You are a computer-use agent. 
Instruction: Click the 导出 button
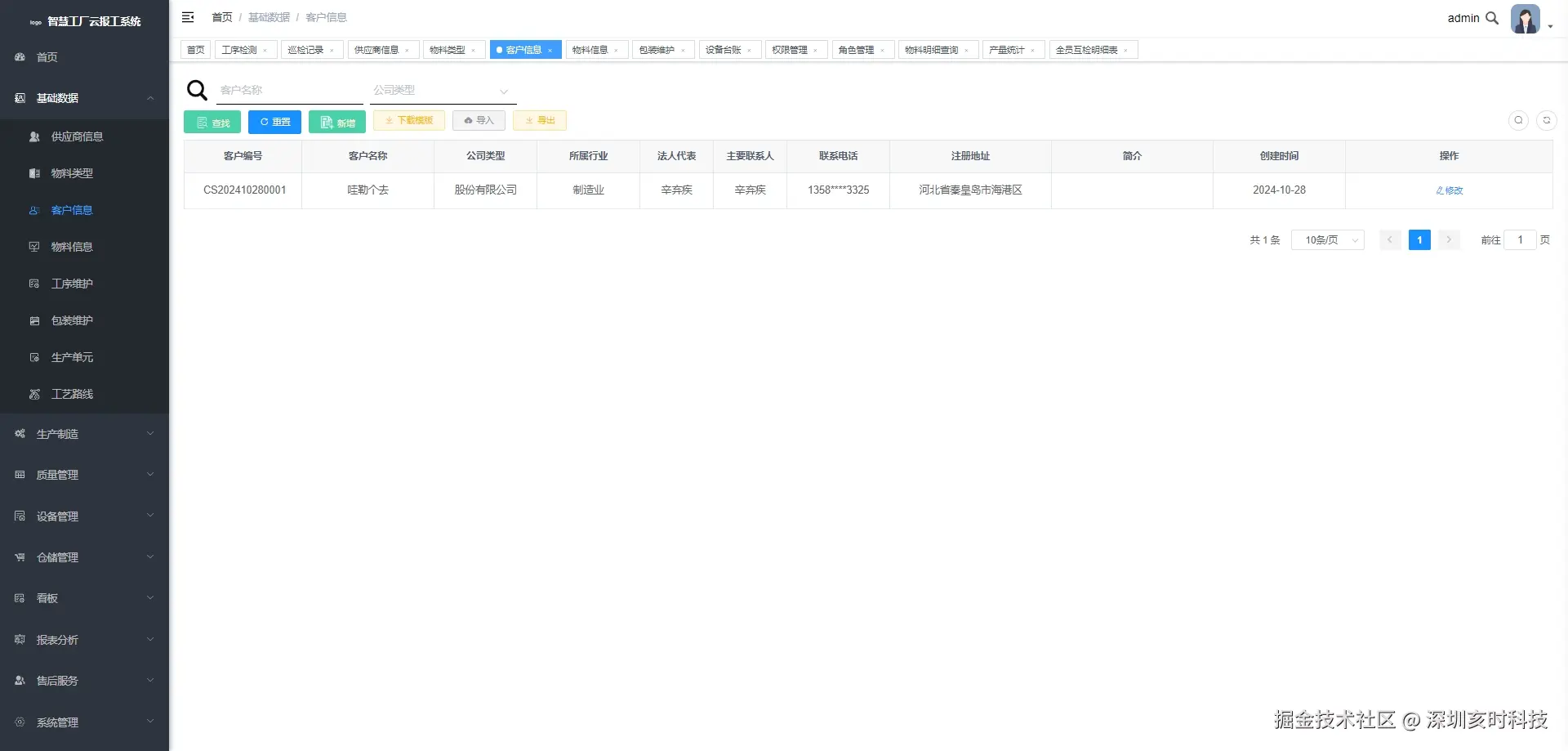540,120
